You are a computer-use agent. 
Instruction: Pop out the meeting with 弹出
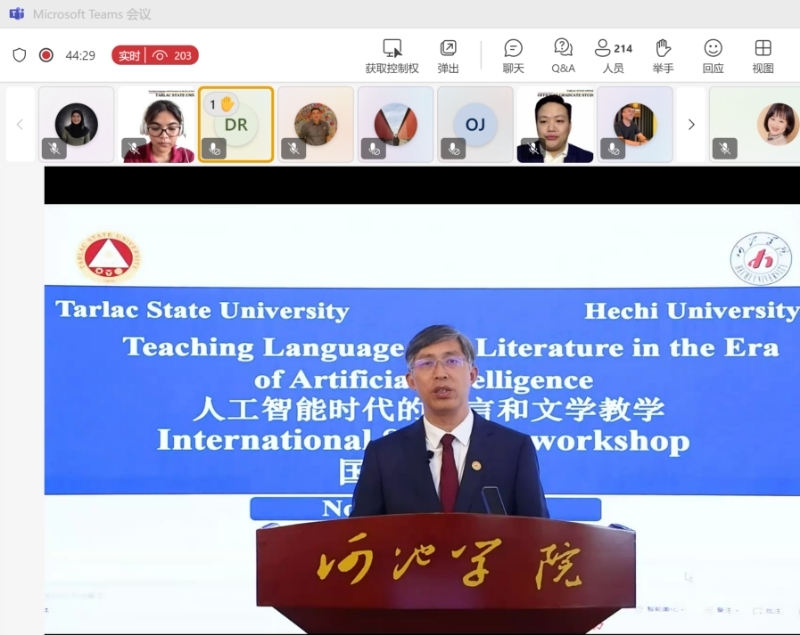(x=448, y=48)
